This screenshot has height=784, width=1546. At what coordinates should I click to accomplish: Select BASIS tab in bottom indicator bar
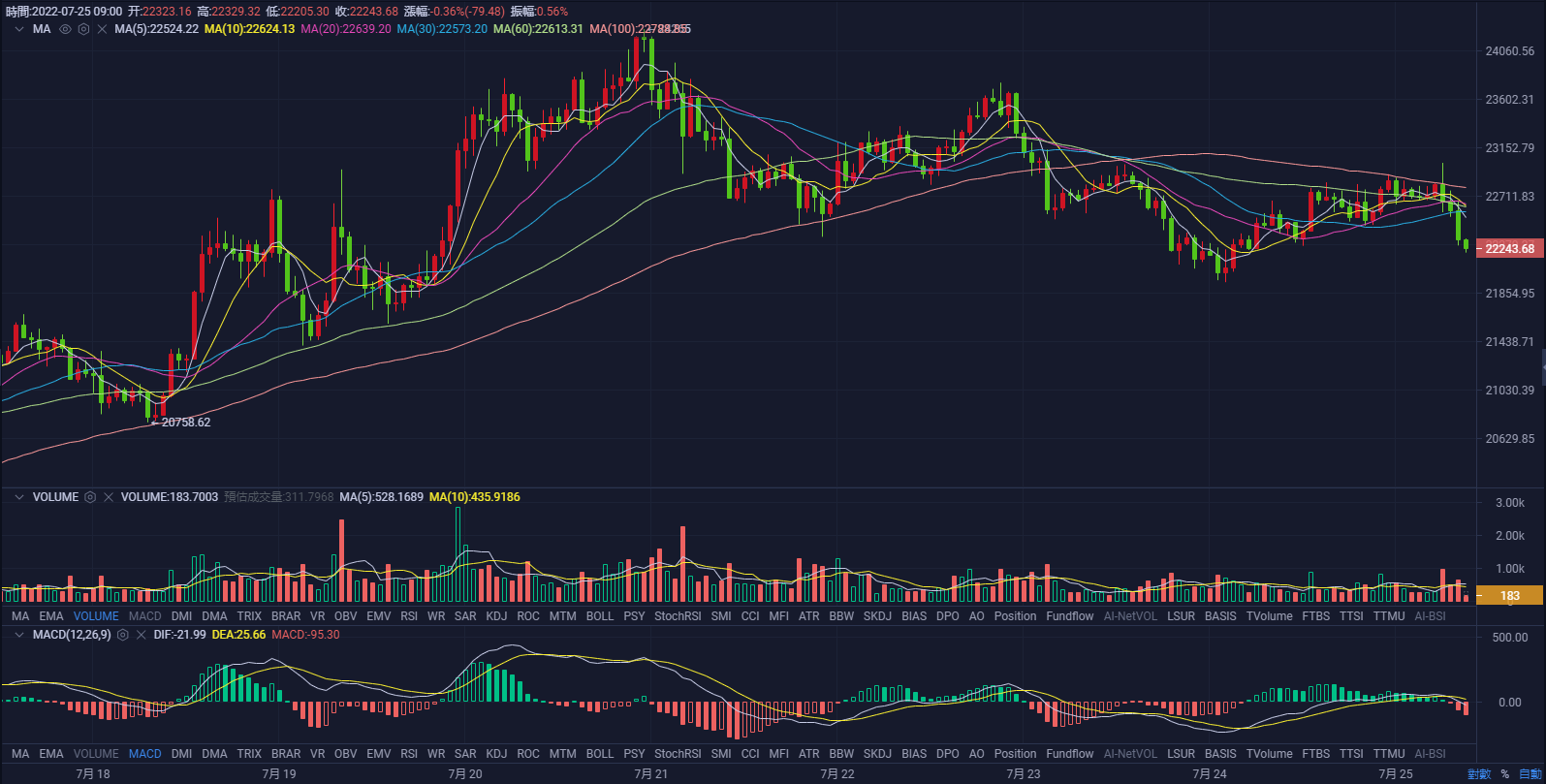1220,754
